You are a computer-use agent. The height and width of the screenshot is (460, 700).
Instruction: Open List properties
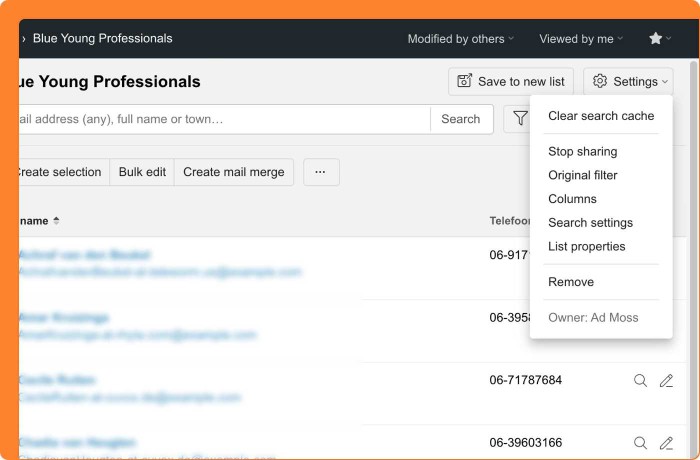point(587,247)
